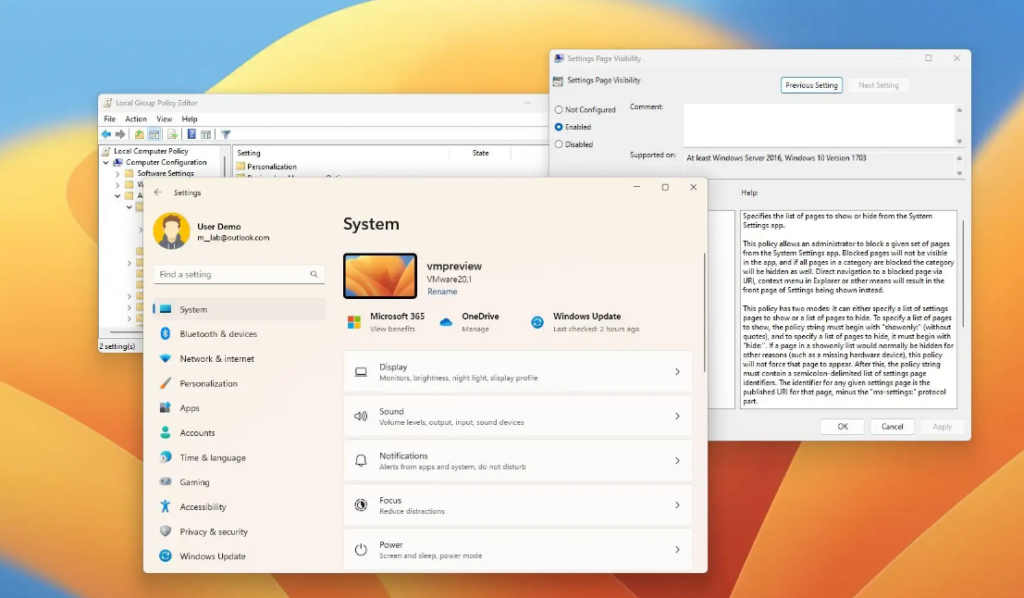Click Cancel in Settings Page Visibility dialog
Screen dimensions: 1024x598
(892, 426)
